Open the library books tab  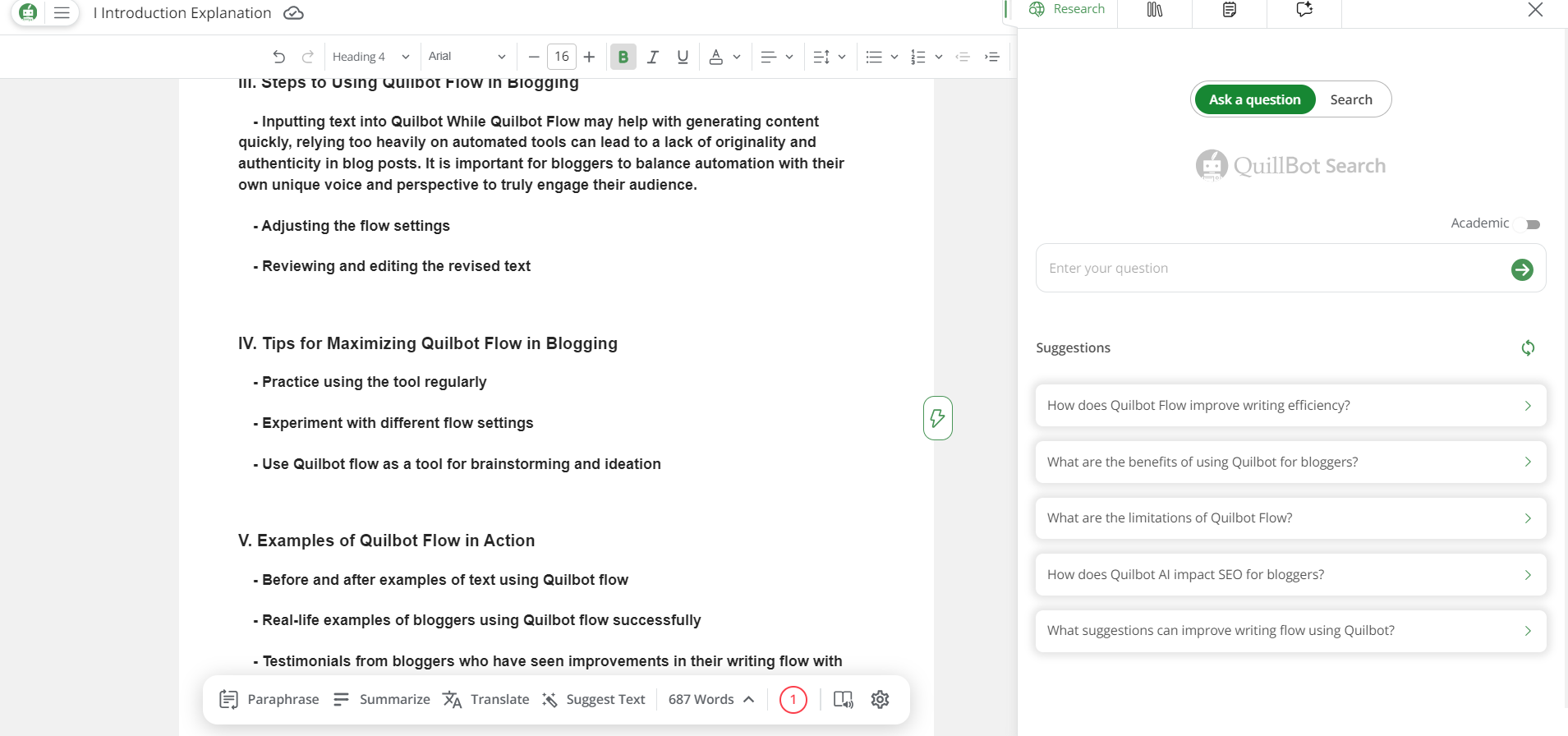tap(1155, 9)
